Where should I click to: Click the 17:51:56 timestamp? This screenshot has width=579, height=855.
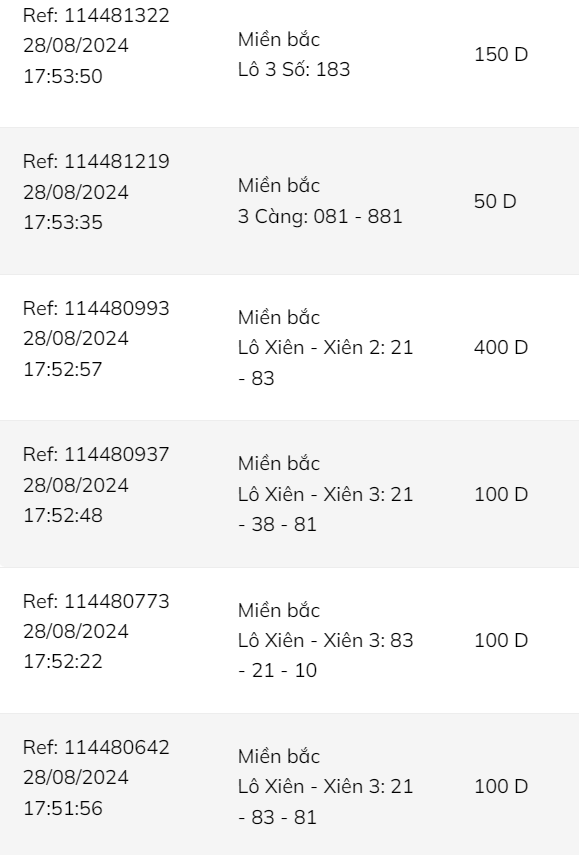coord(63,808)
